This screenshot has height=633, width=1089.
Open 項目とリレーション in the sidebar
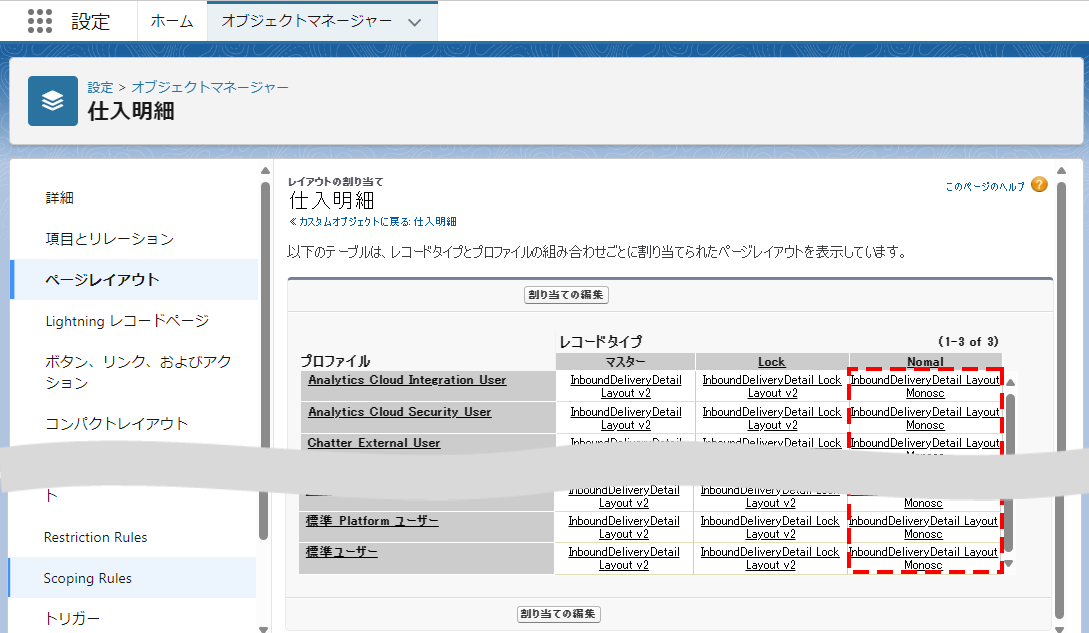pos(109,239)
